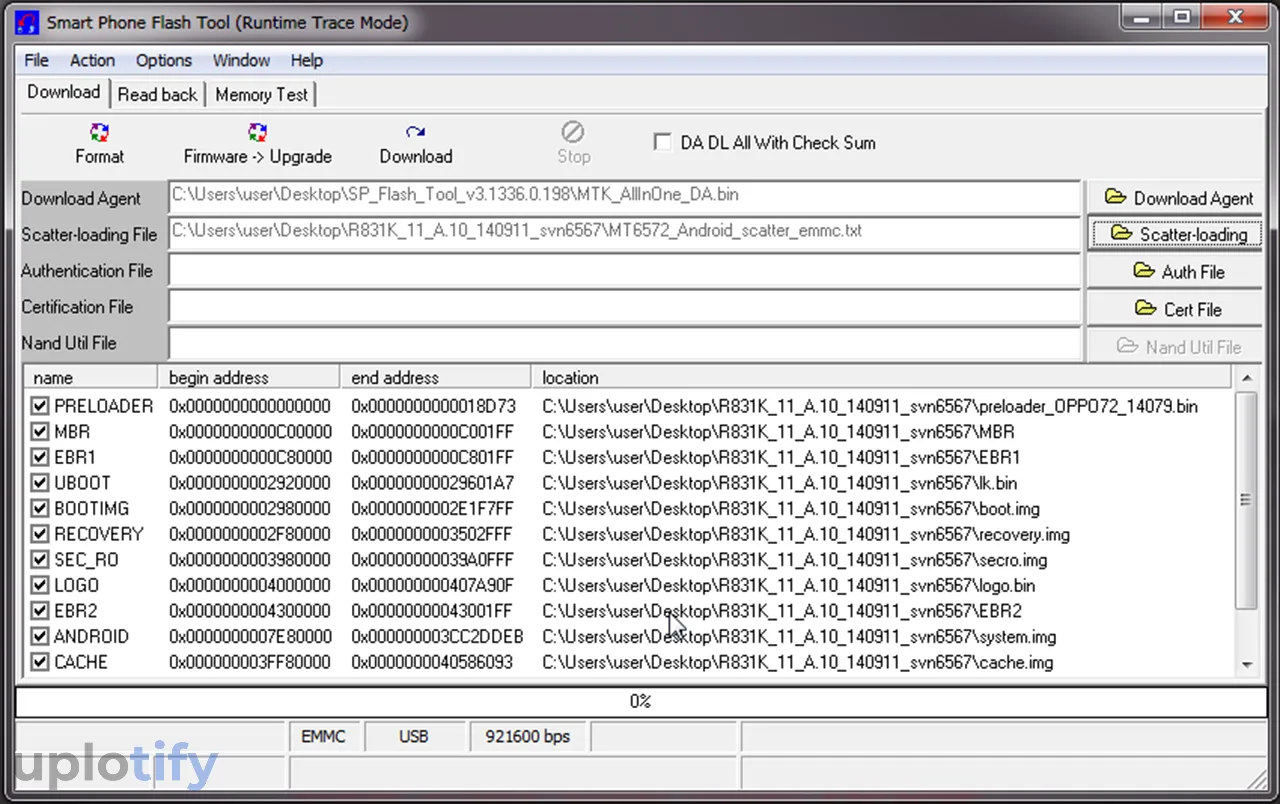Open the Options menu
This screenshot has width=1280, height=804.
pos(163,60)
